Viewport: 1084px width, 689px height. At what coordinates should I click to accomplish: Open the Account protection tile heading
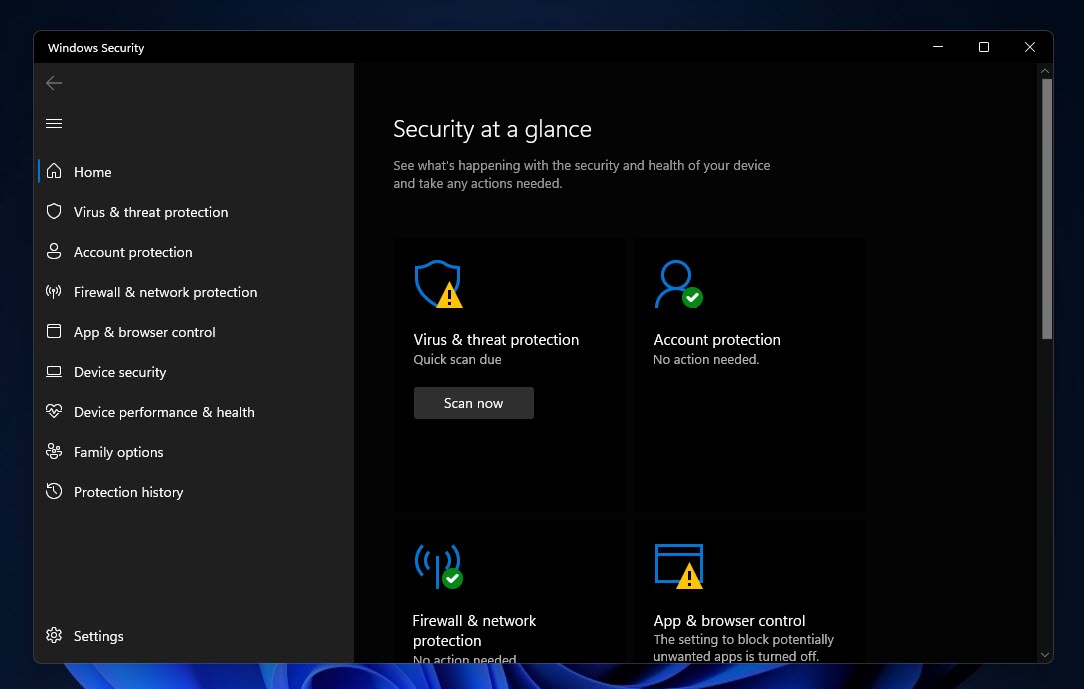click(x=717, y=339)
